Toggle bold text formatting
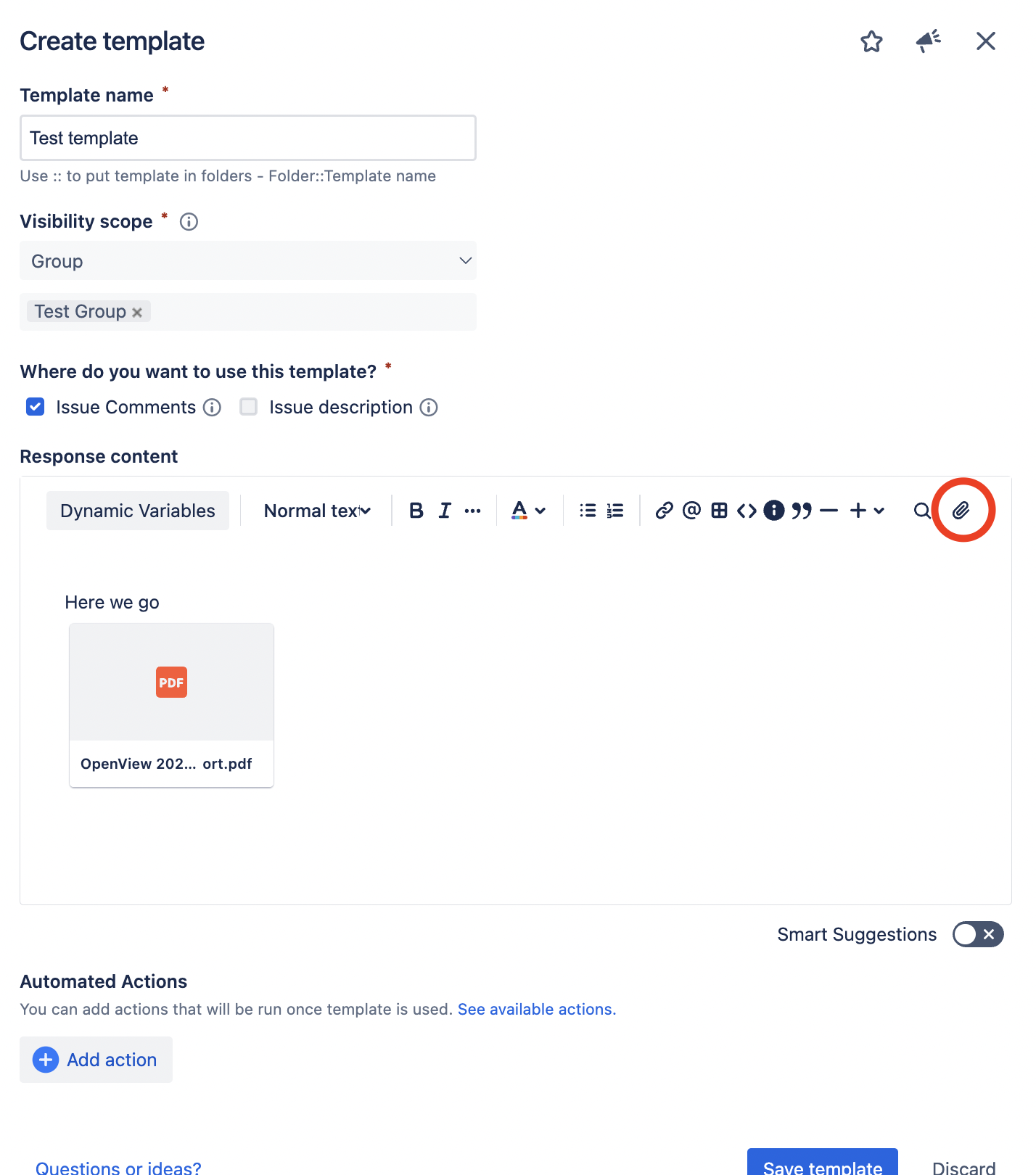The height and width of the screenshot is (1175, 1036). coord(416,510)
